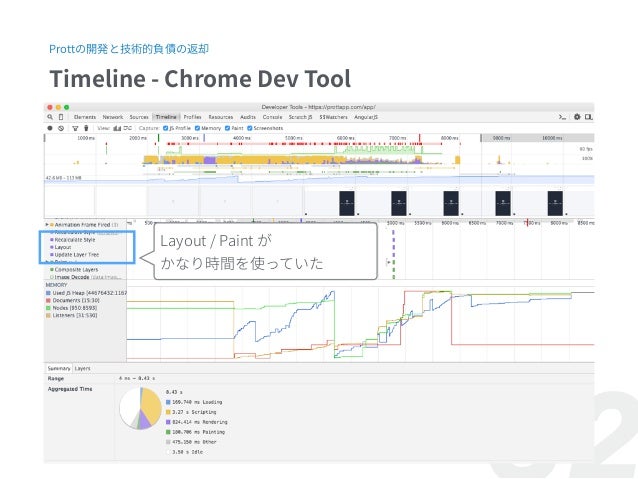This screenshot has height=479, width=638.
Task: Show the console drawer icon
Action: (562, 117)
